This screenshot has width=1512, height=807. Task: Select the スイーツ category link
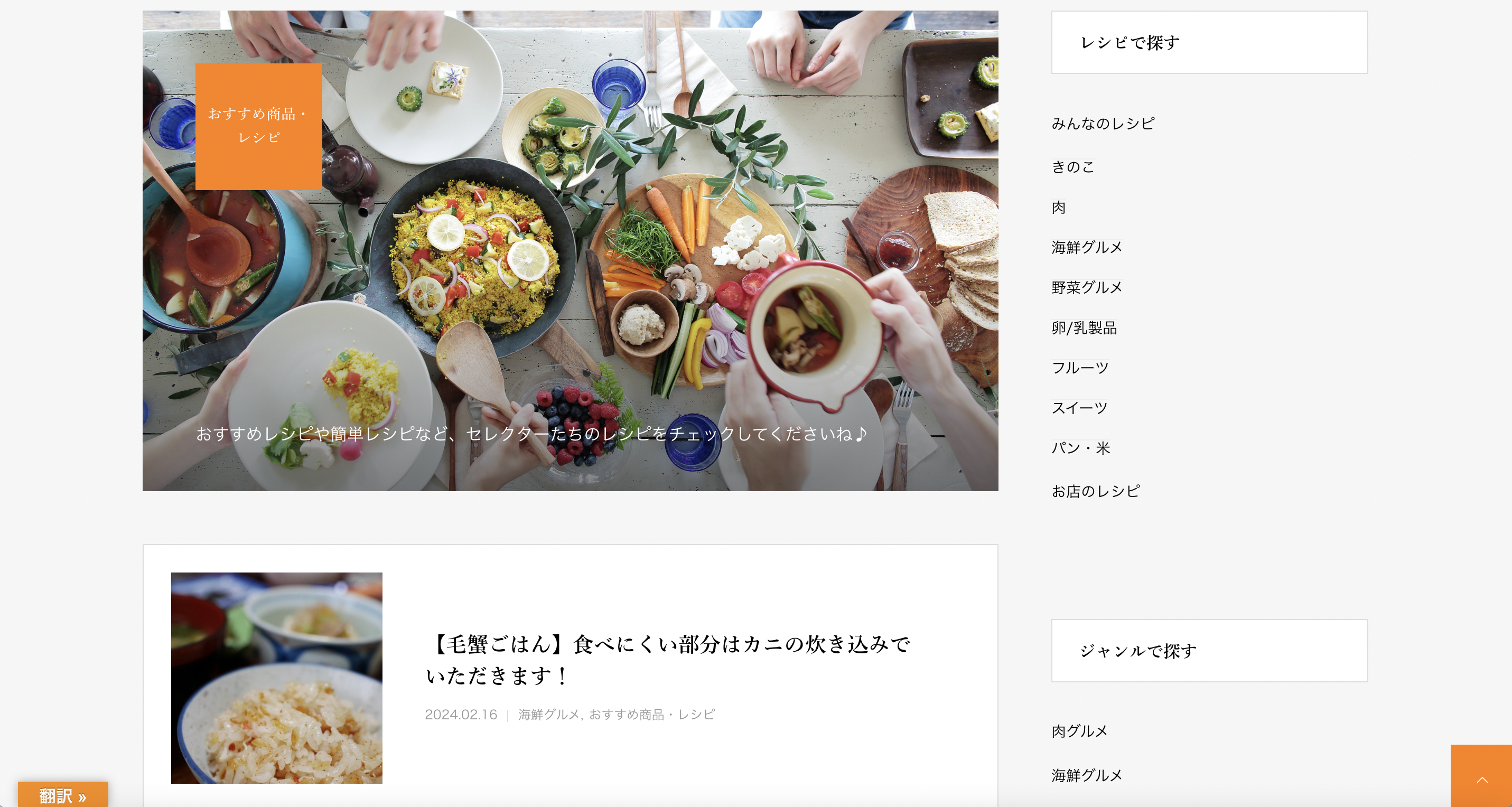[1079, 408]
